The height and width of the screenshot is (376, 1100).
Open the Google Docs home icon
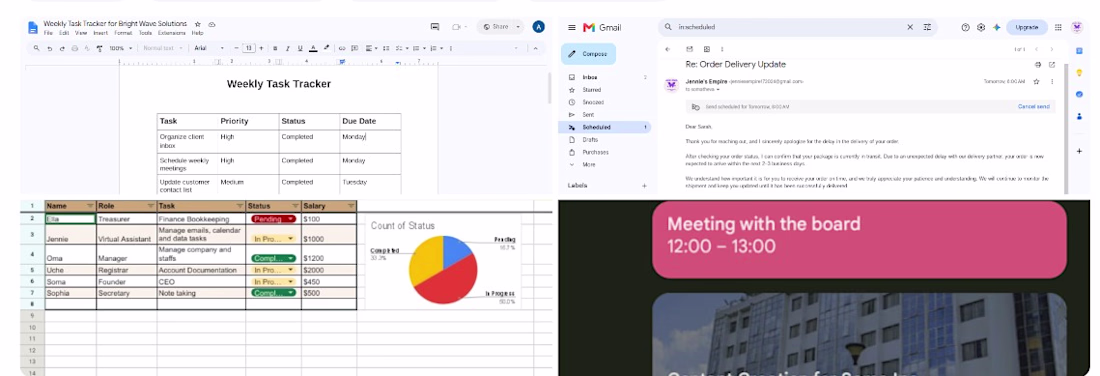pyautogui.click(x=32, y=27)
